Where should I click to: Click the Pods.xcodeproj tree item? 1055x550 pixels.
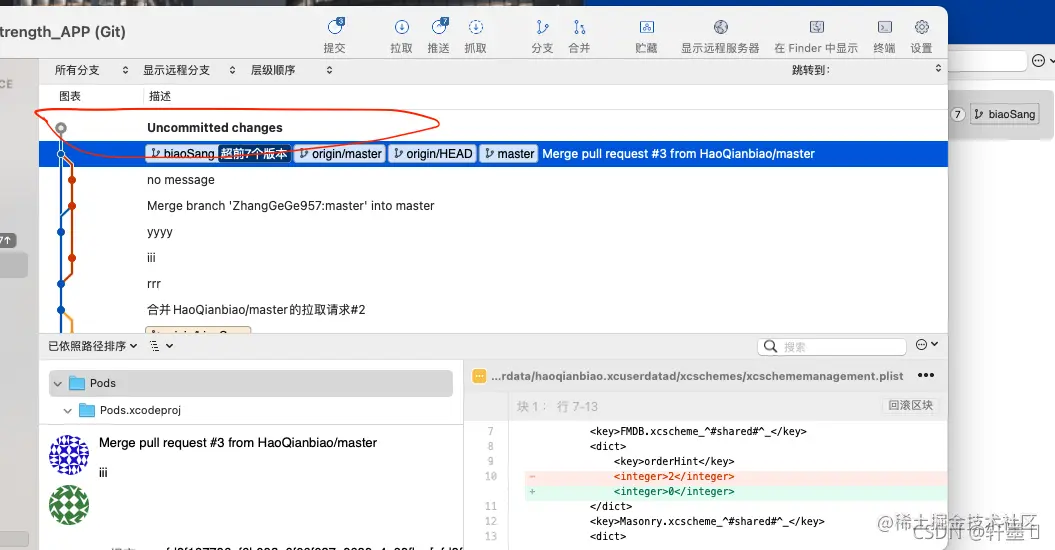click(x=140, y=410)
